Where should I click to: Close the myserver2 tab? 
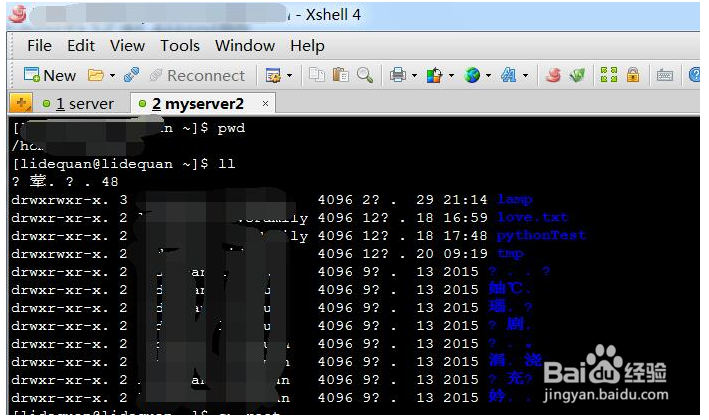point(265,104)
